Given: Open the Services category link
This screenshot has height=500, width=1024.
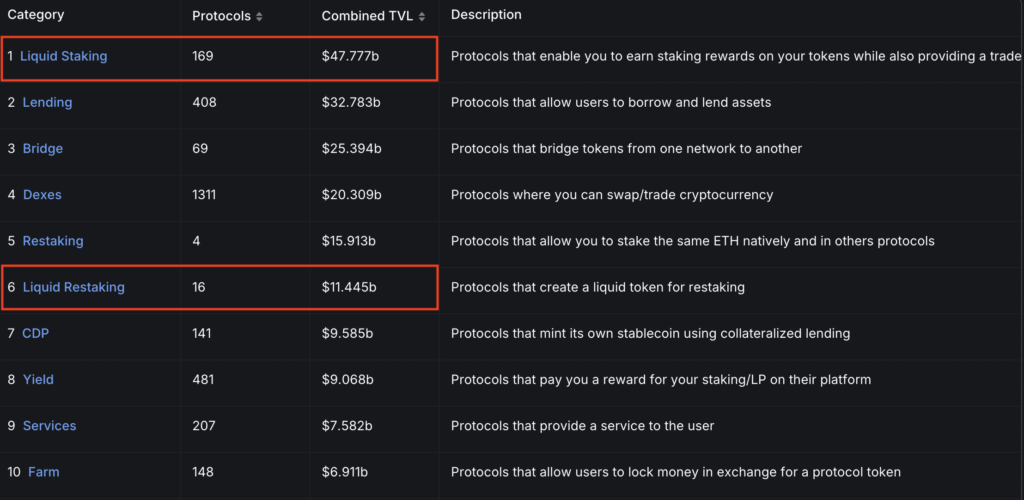Looking at the screenshot, I should 50,426.
